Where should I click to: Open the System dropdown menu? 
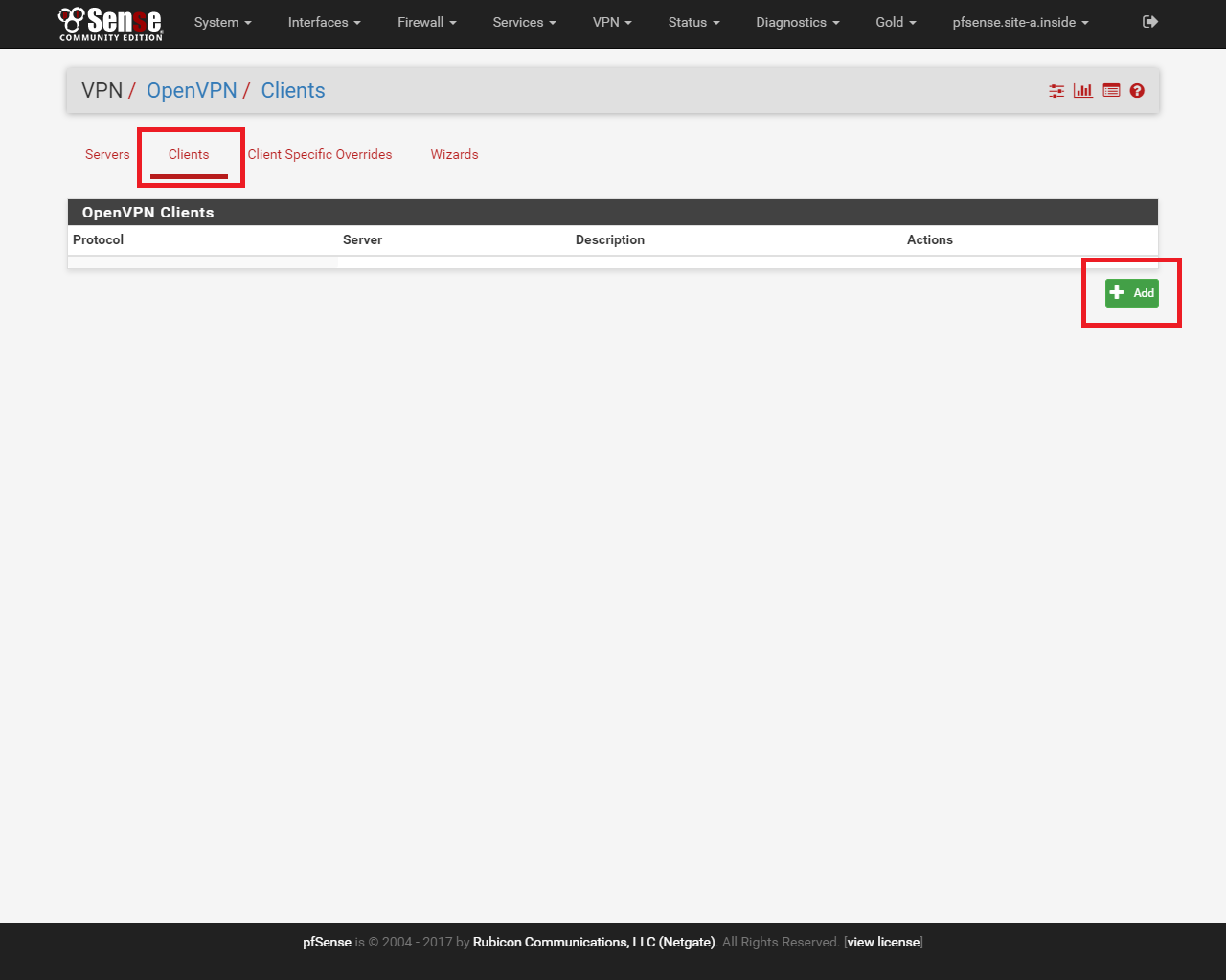(222, 22)
